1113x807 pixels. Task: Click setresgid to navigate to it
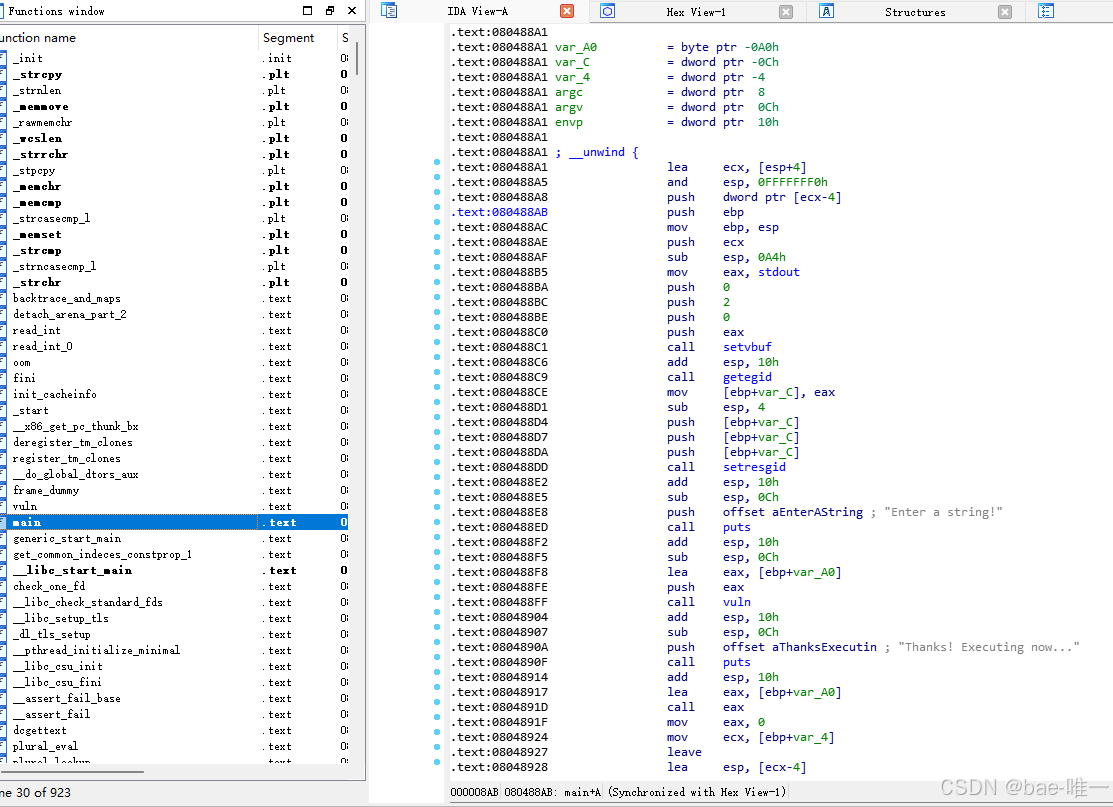tap(753, 466)
